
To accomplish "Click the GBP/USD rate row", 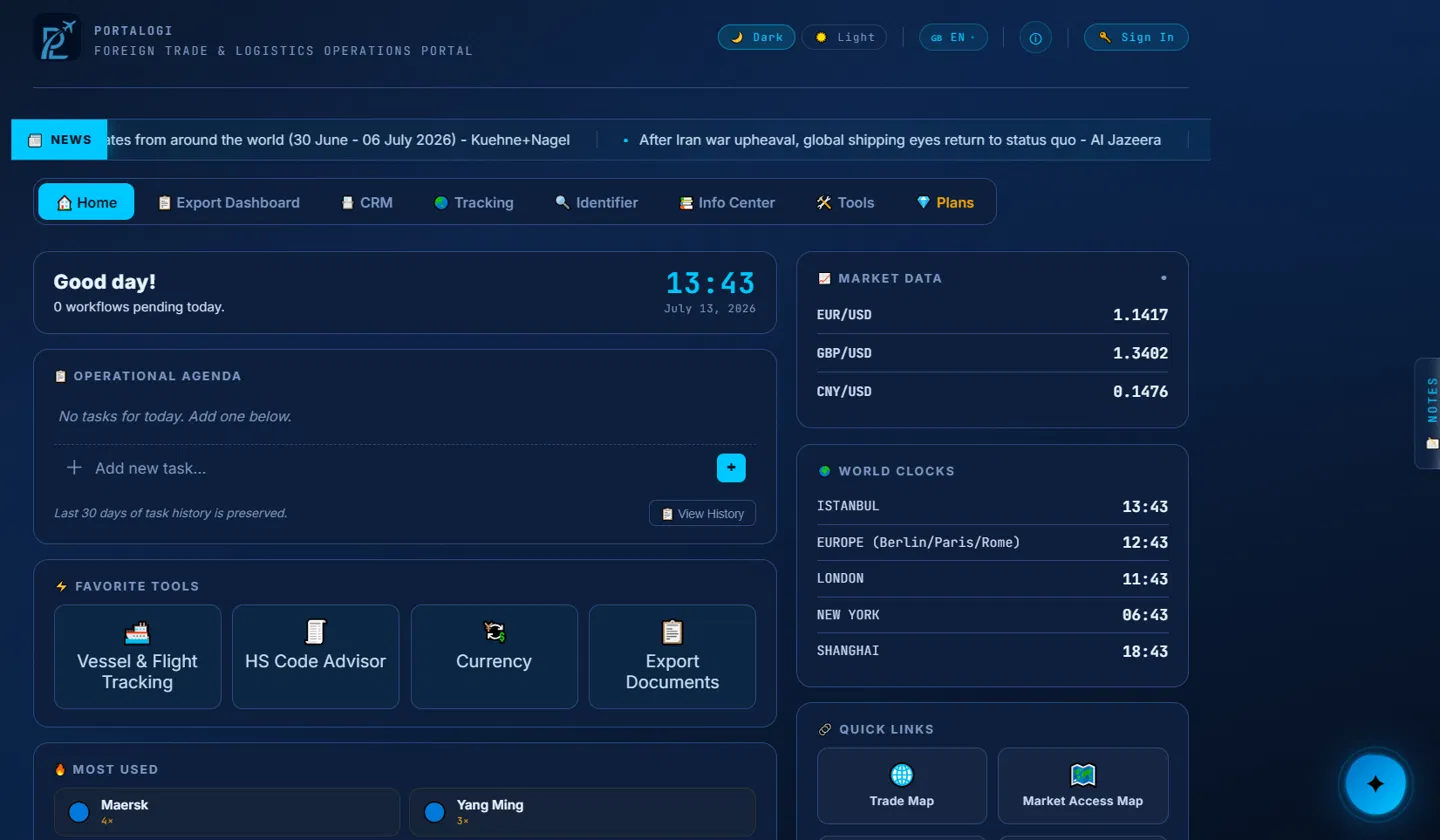I will click(x=992, y=353).
